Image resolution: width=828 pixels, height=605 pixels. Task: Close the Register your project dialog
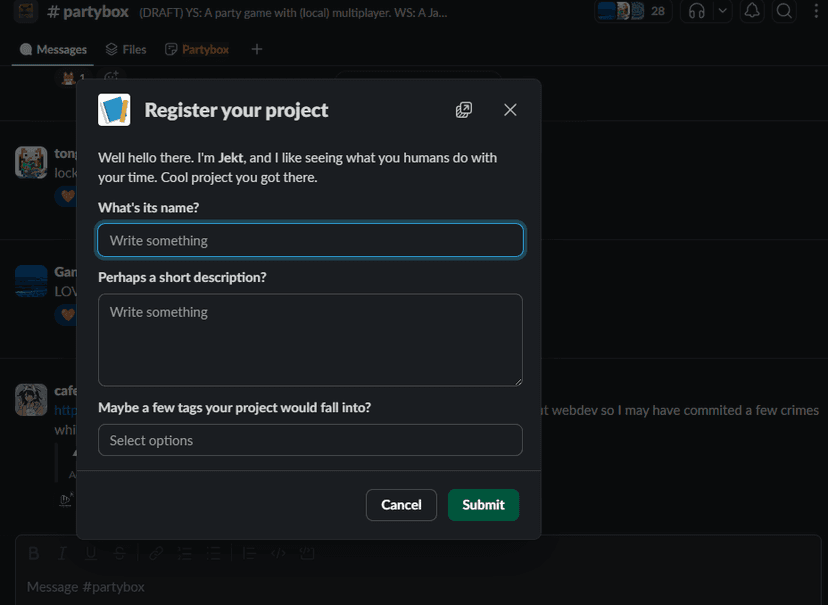coord(510,110)
